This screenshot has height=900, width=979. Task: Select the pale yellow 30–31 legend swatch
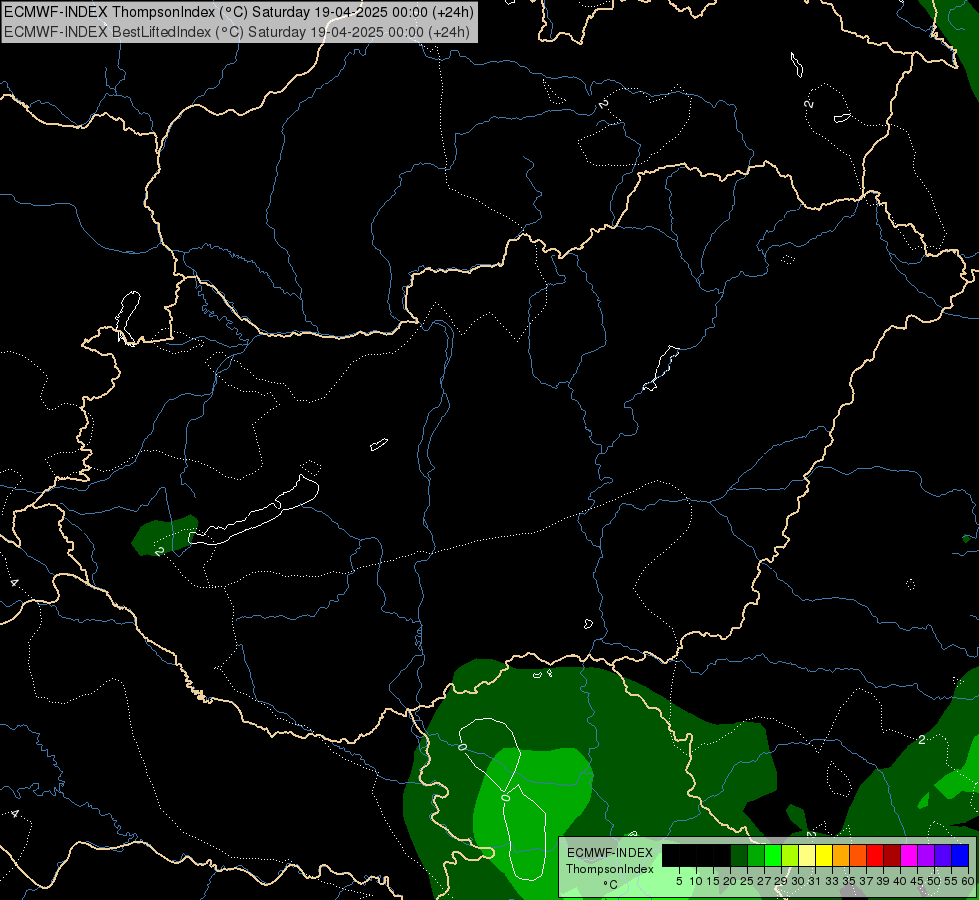[x=807, y=855]
